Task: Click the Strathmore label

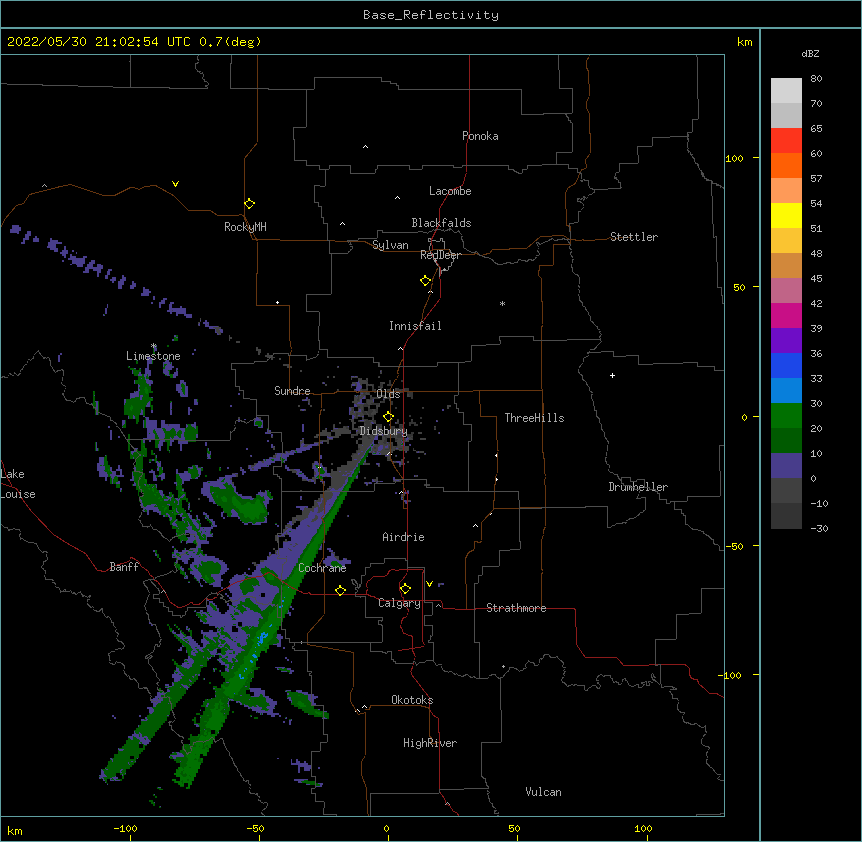Action: point(516,608)
